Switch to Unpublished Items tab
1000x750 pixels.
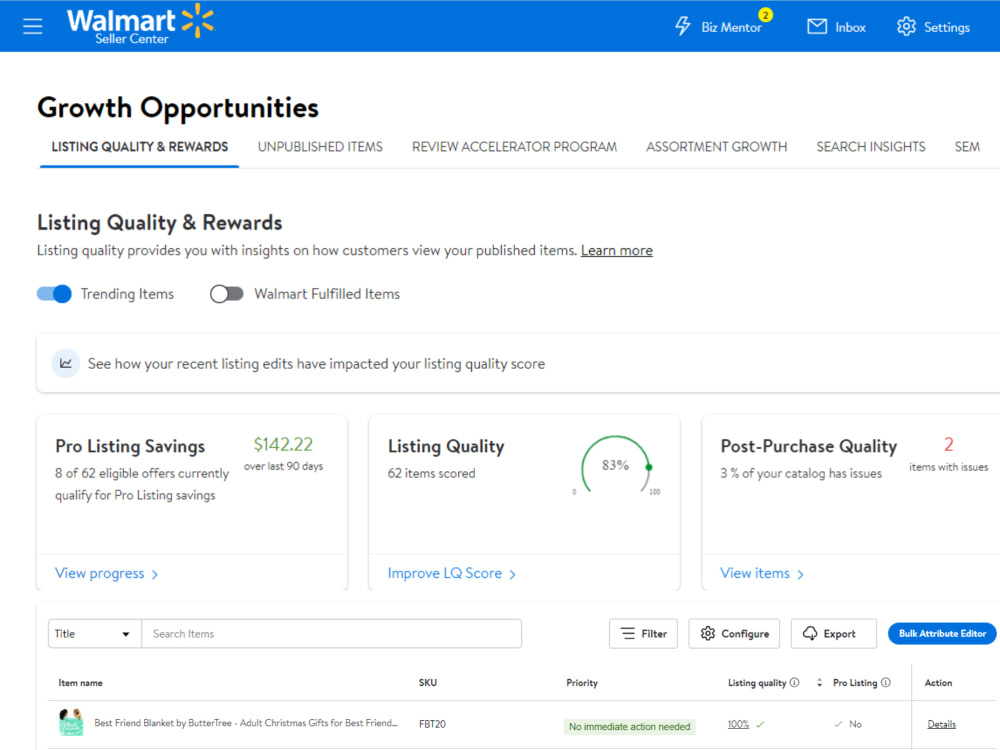(320, 147)
